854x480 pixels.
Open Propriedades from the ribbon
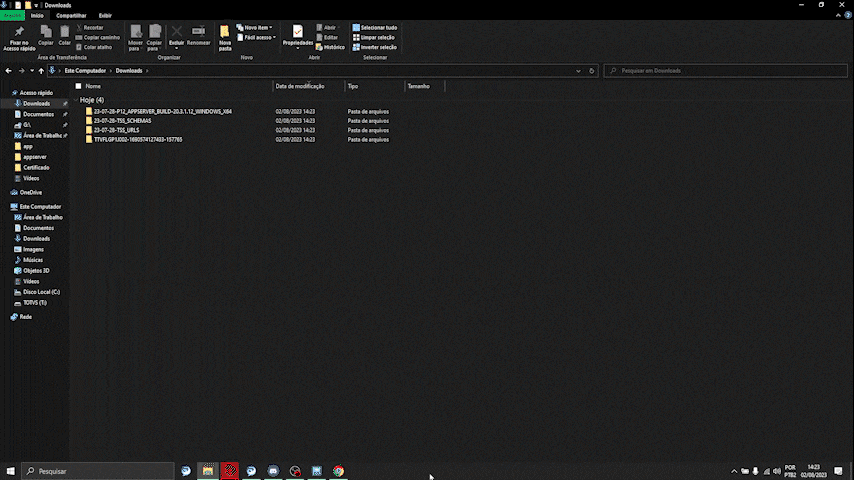coord(297,37)
